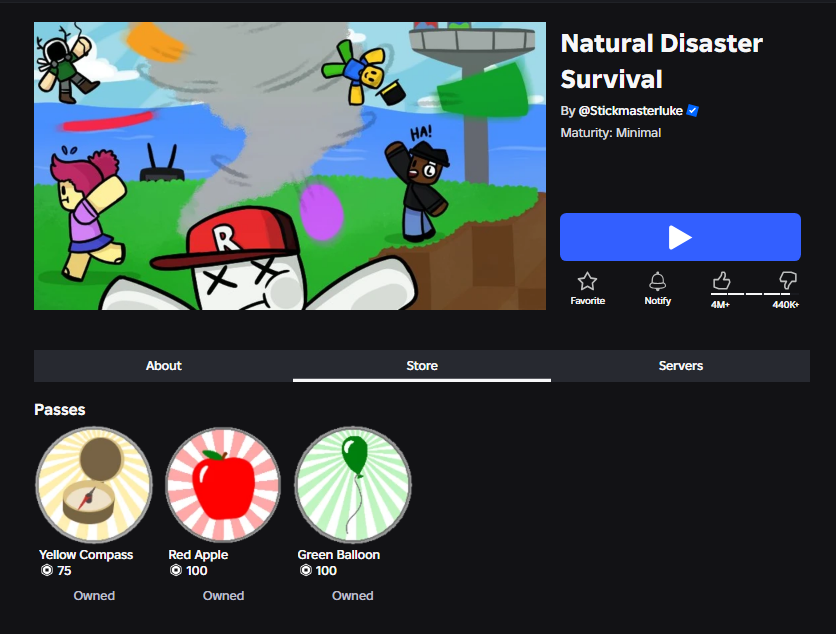Click the Natural Disaster Survival title
The image size is (836, 634).
tap(662, 61)
